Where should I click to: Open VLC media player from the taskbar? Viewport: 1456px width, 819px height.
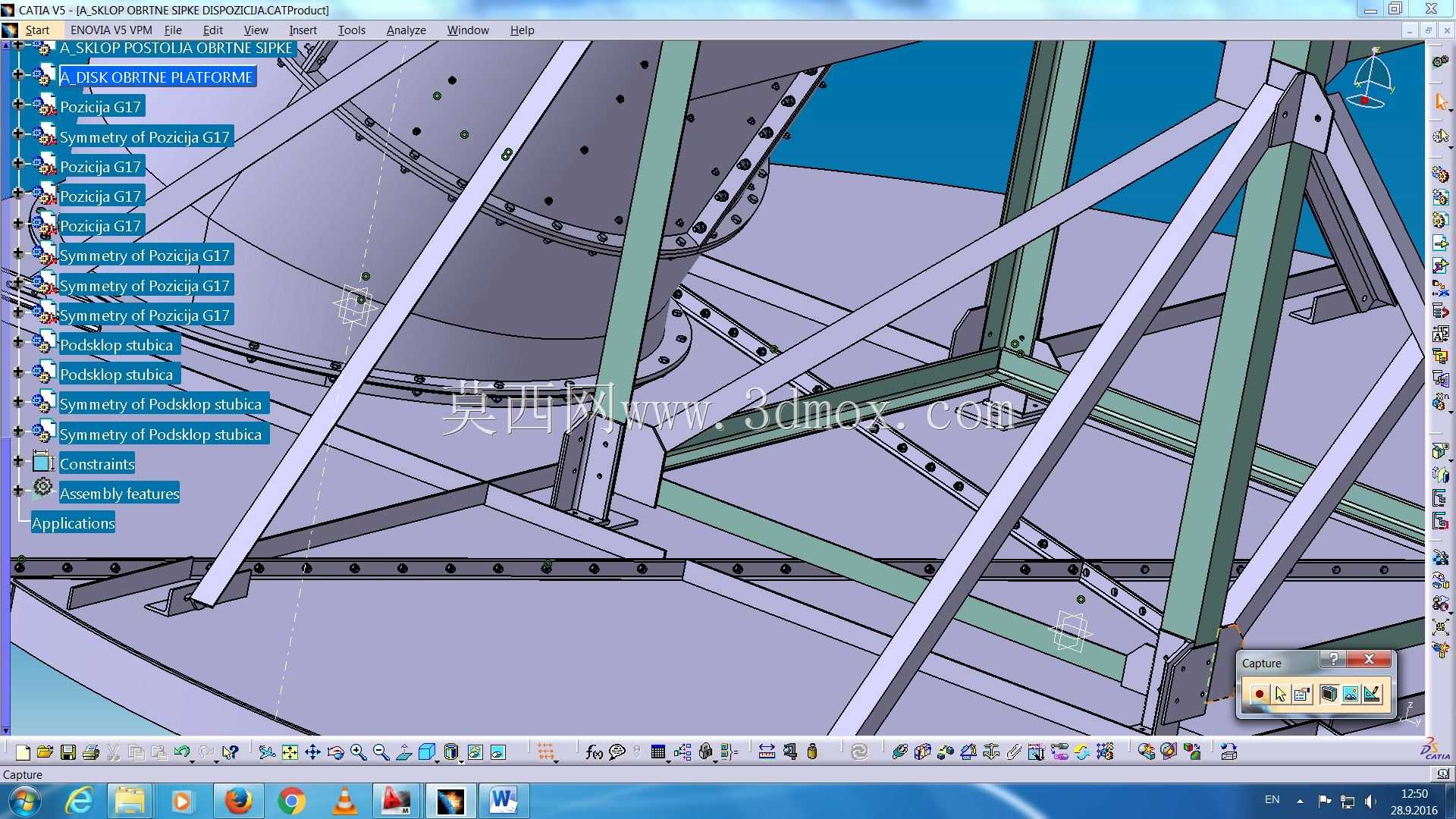(344, 801)
